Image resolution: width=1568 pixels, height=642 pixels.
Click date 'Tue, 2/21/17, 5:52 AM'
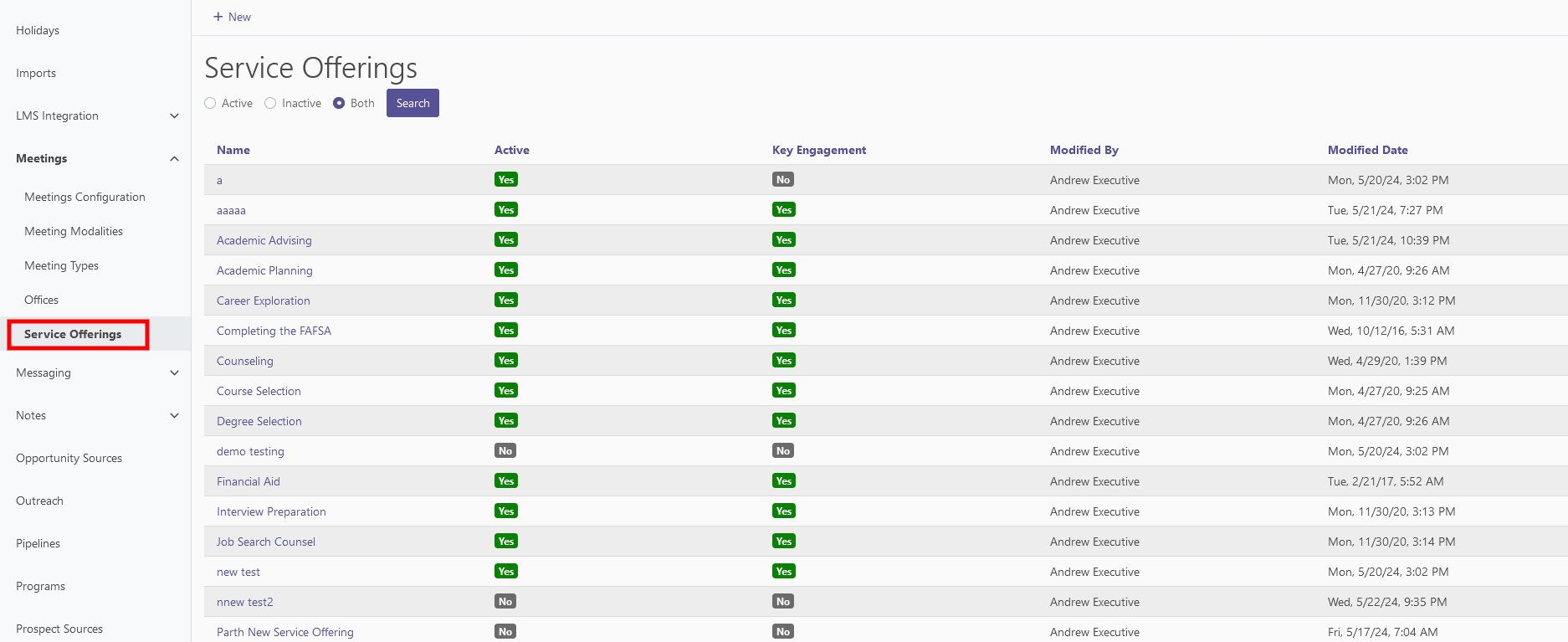pyautogui.click(x=1386, y=481)
